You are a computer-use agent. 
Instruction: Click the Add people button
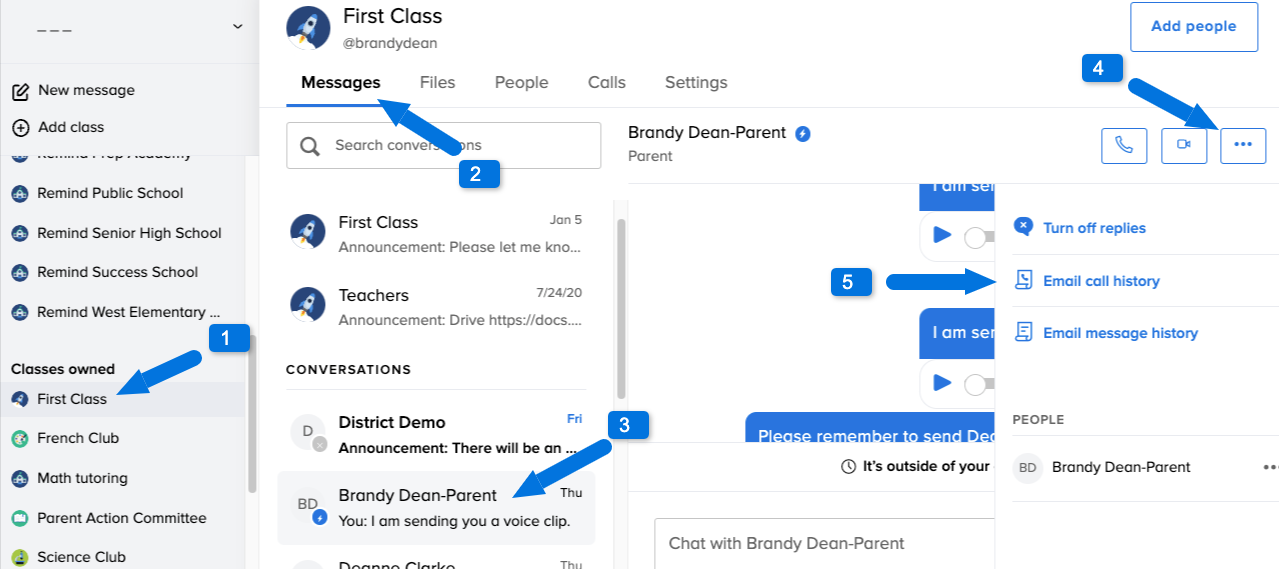point(1194,27)
